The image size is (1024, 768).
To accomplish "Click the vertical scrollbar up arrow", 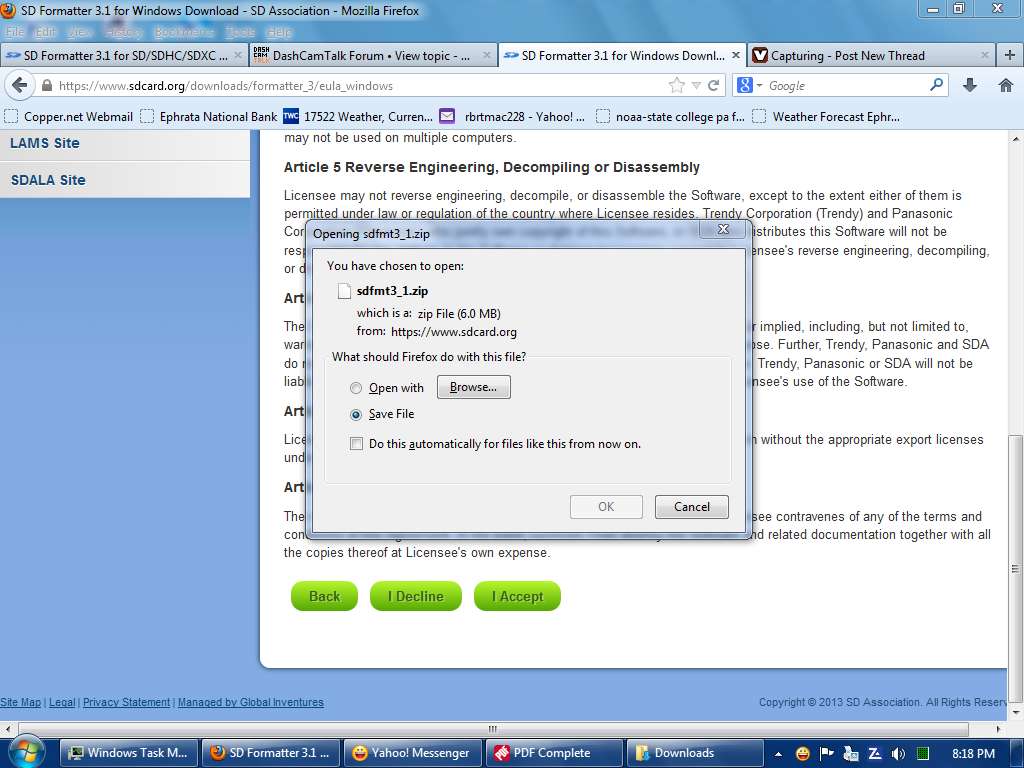I will coord(1016,139).
